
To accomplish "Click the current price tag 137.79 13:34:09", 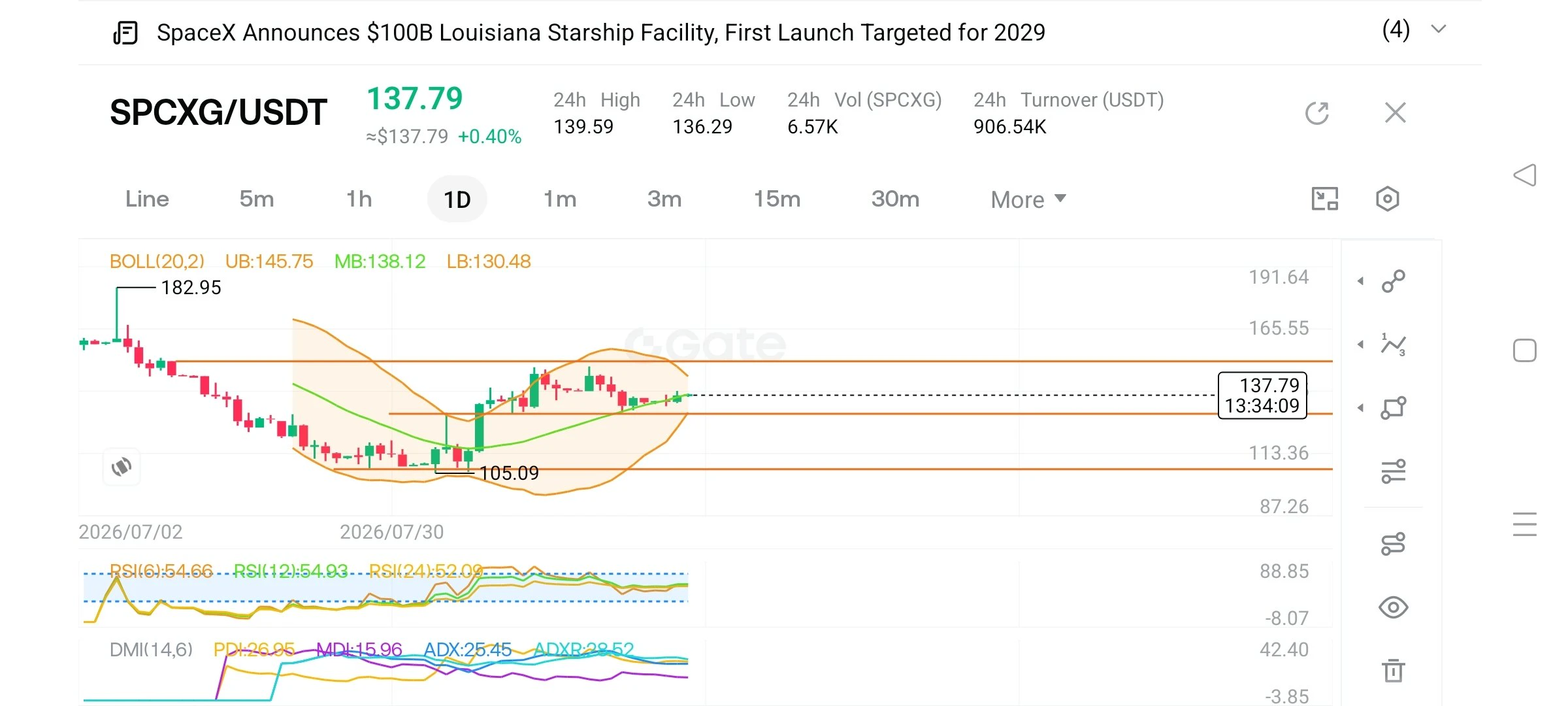I will [1262, 395].
